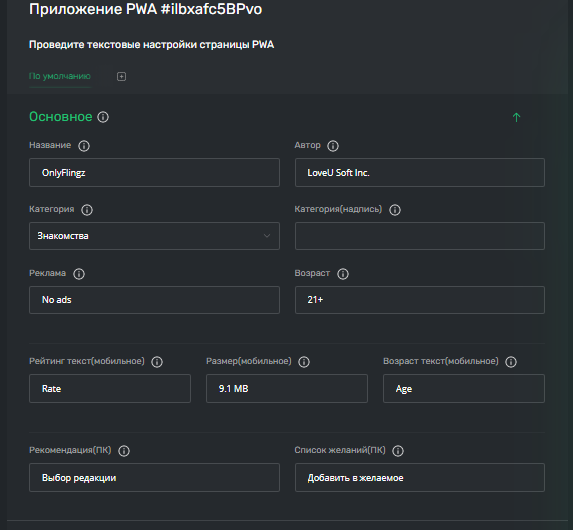Click the 21+ age field
The width and height of the screenshot is (573, 530).
[x=420, y=300]
